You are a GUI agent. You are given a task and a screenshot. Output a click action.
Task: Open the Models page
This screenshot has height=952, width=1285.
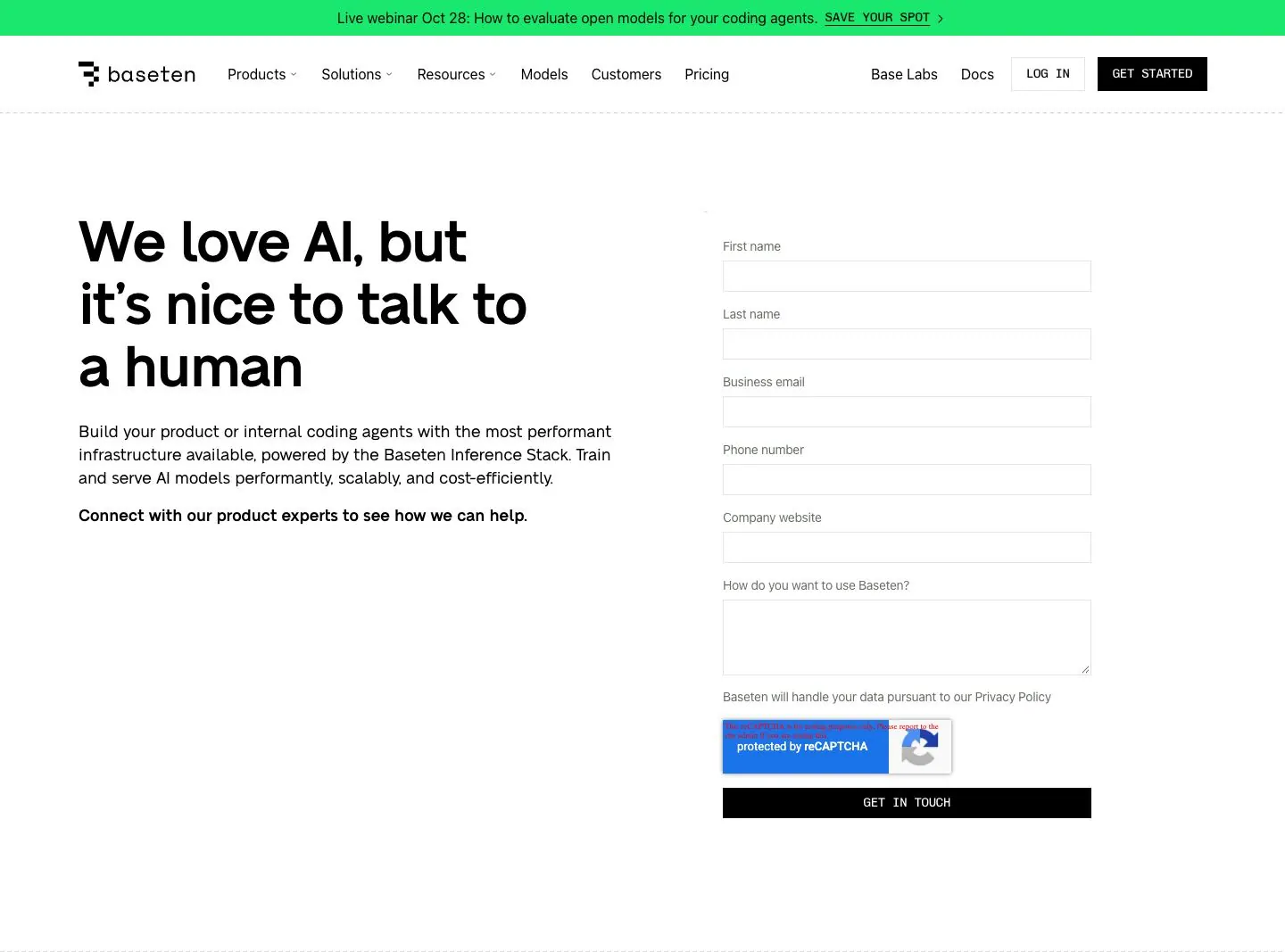click(544, 74)
